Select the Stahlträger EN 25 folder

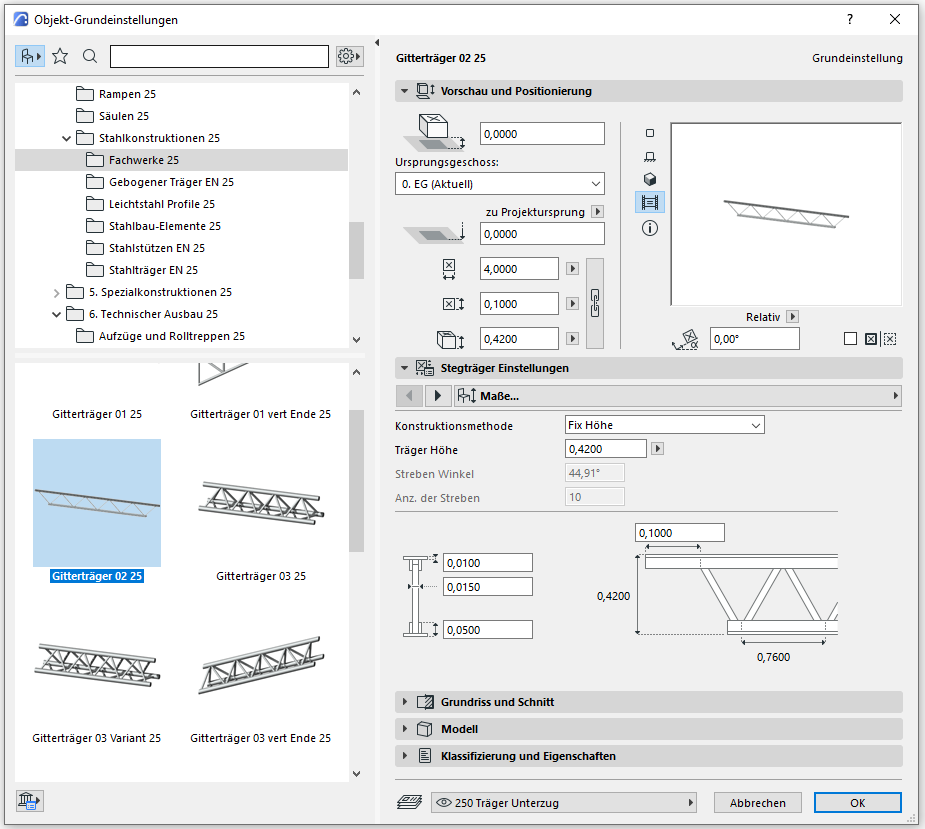click(153, 270)
